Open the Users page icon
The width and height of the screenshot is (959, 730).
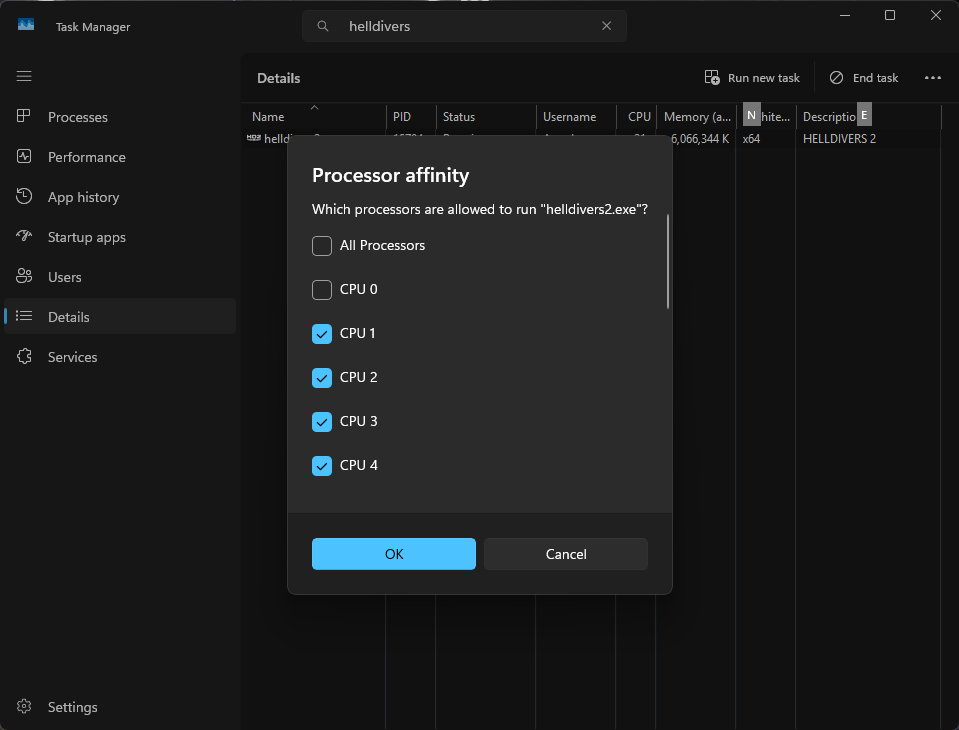click(x=25, y=277)
